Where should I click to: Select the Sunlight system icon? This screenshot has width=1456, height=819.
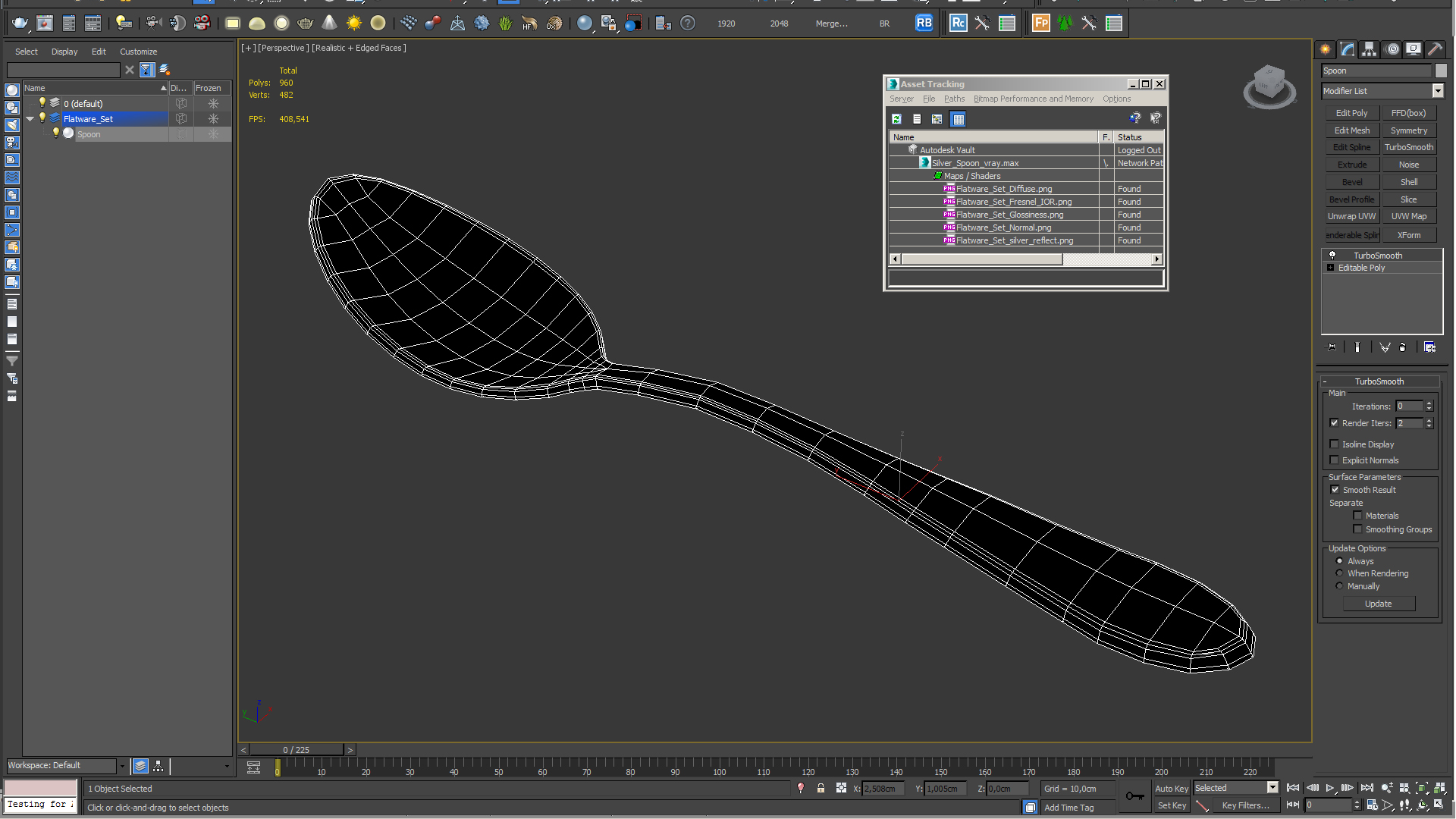tap(353, 23)
